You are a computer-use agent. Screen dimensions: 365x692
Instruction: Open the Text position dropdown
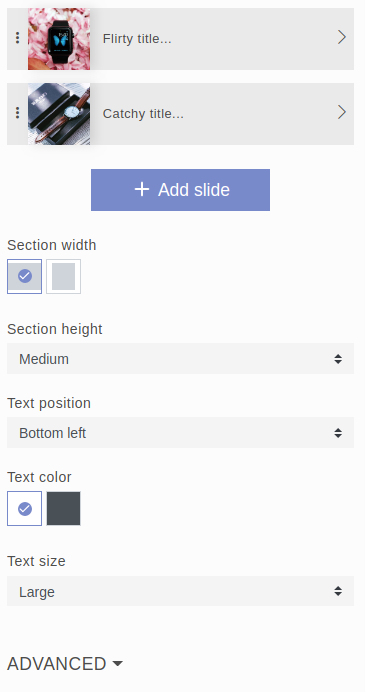point(181,433)
